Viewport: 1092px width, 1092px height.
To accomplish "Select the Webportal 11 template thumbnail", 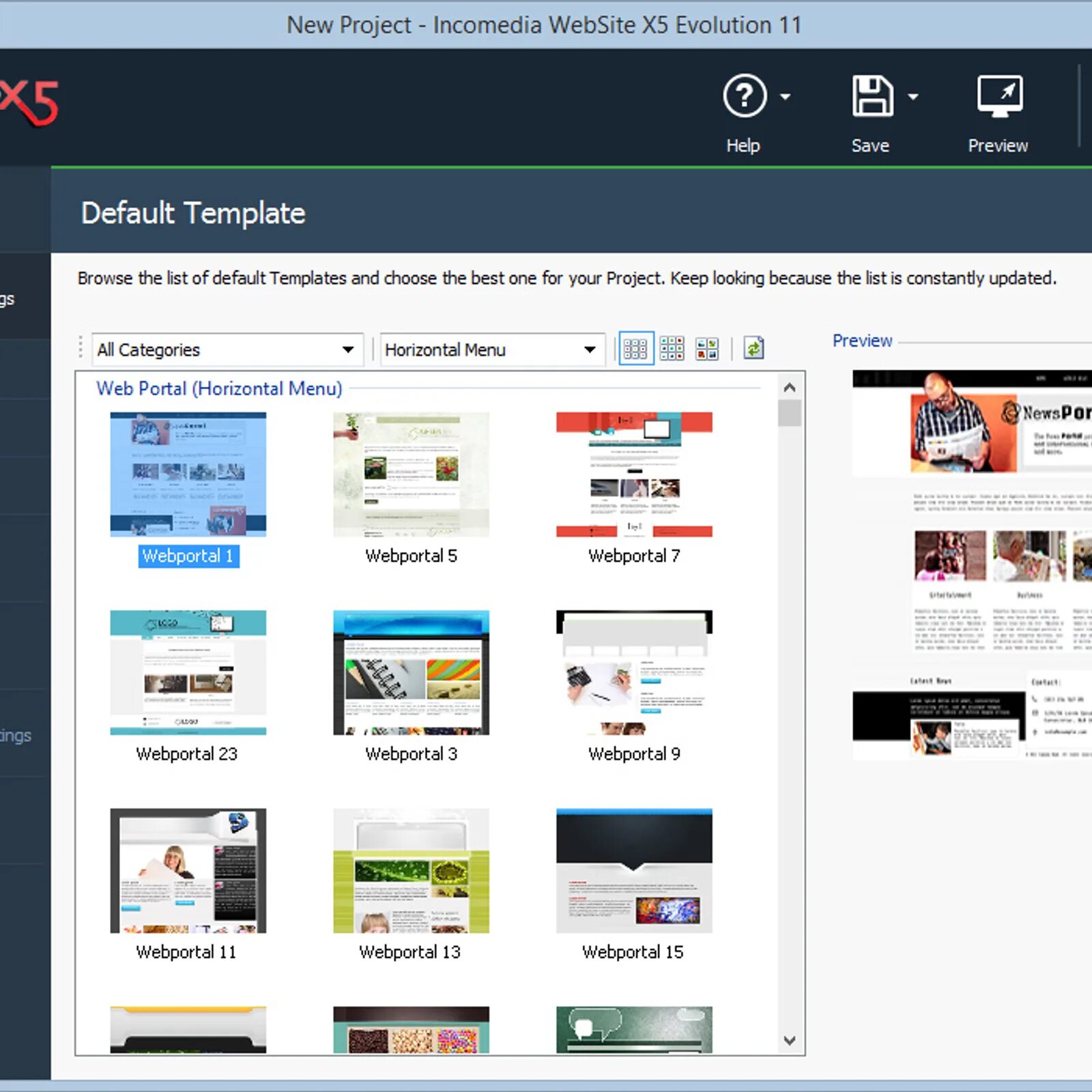I will point(188,871).
